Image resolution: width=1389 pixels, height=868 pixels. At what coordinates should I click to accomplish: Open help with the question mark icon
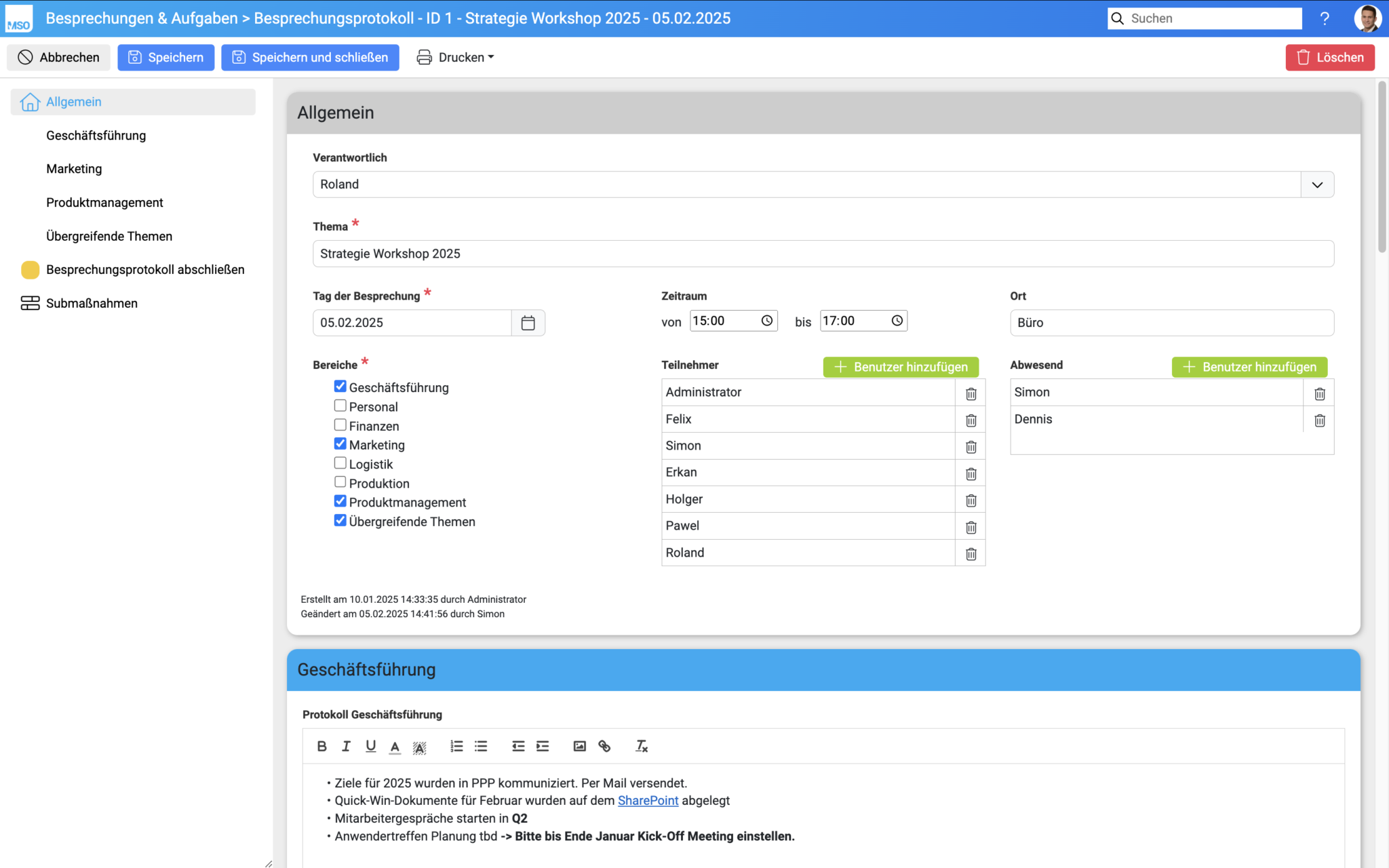click(1325, 18)
